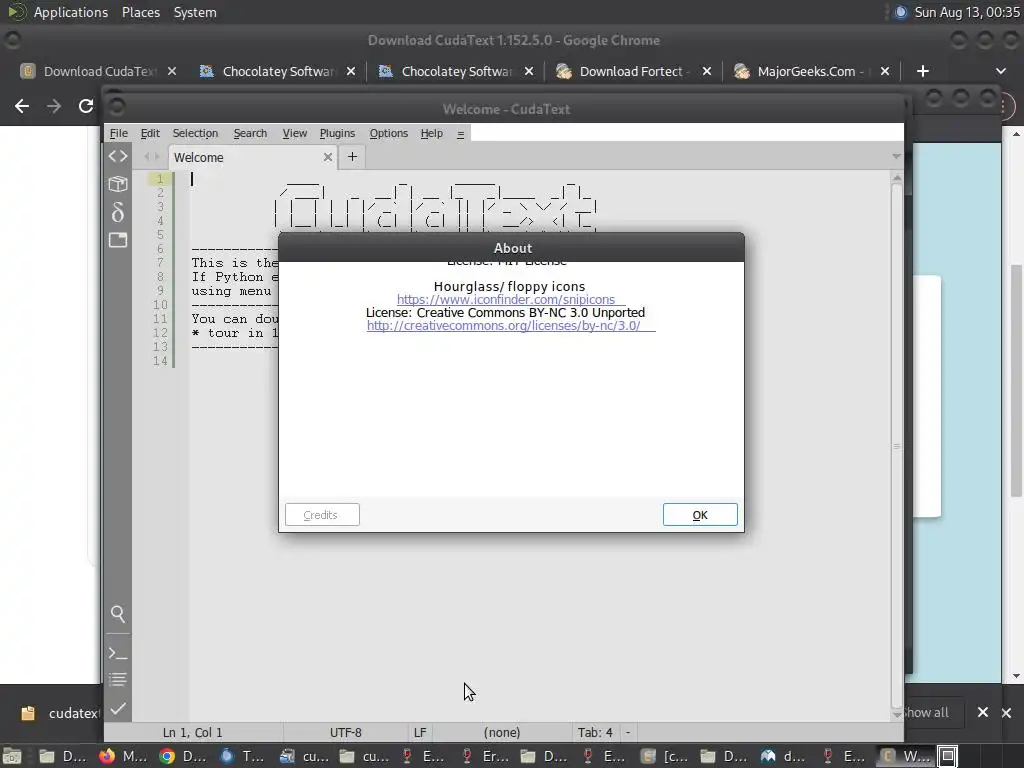
Task: Close the Welcome tab in CudaText
Action: coord(328,157)
